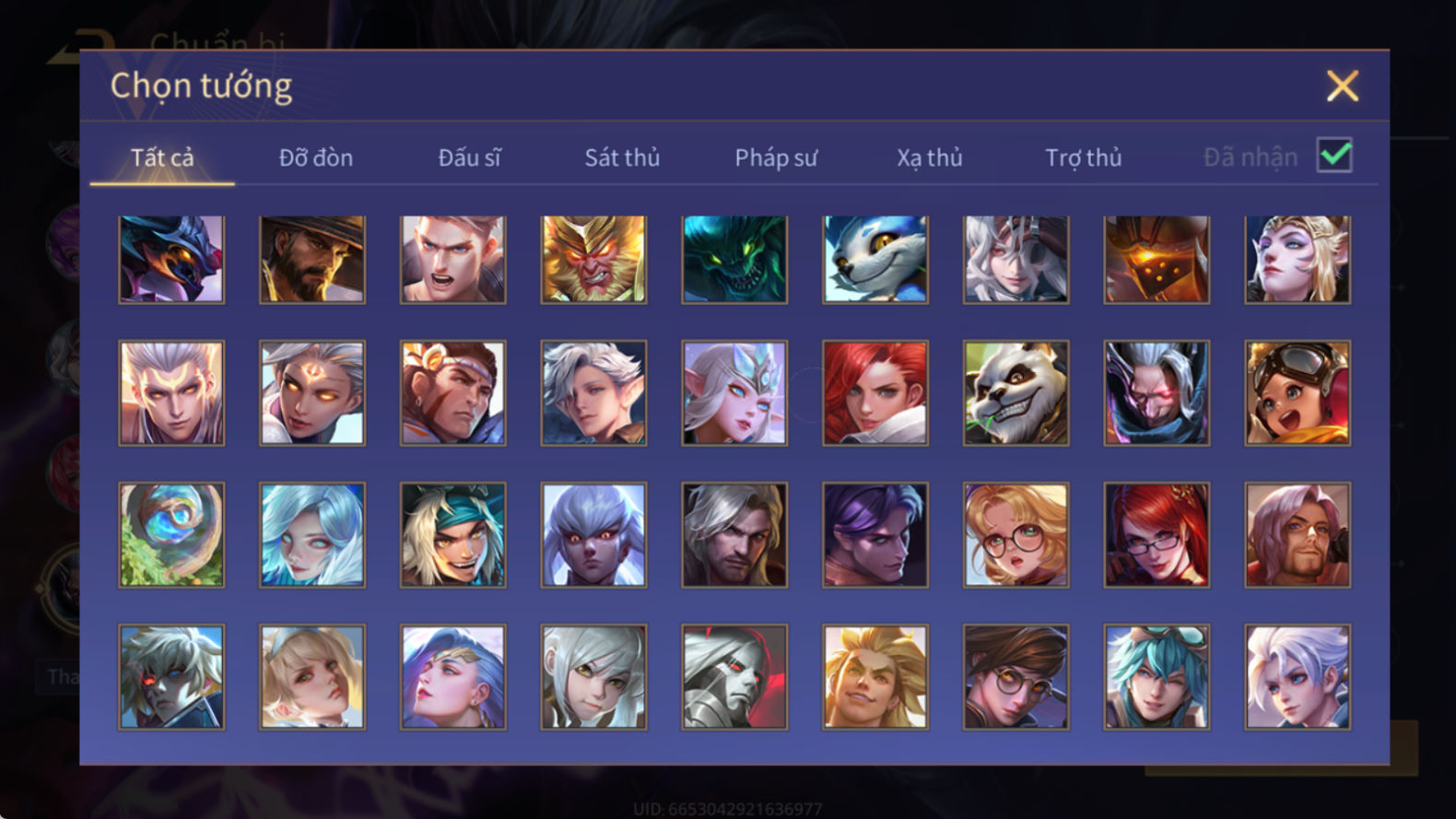Switch to the Trợ thủ tab
Screen dimensions: 1456x819
pos(1084,158)
